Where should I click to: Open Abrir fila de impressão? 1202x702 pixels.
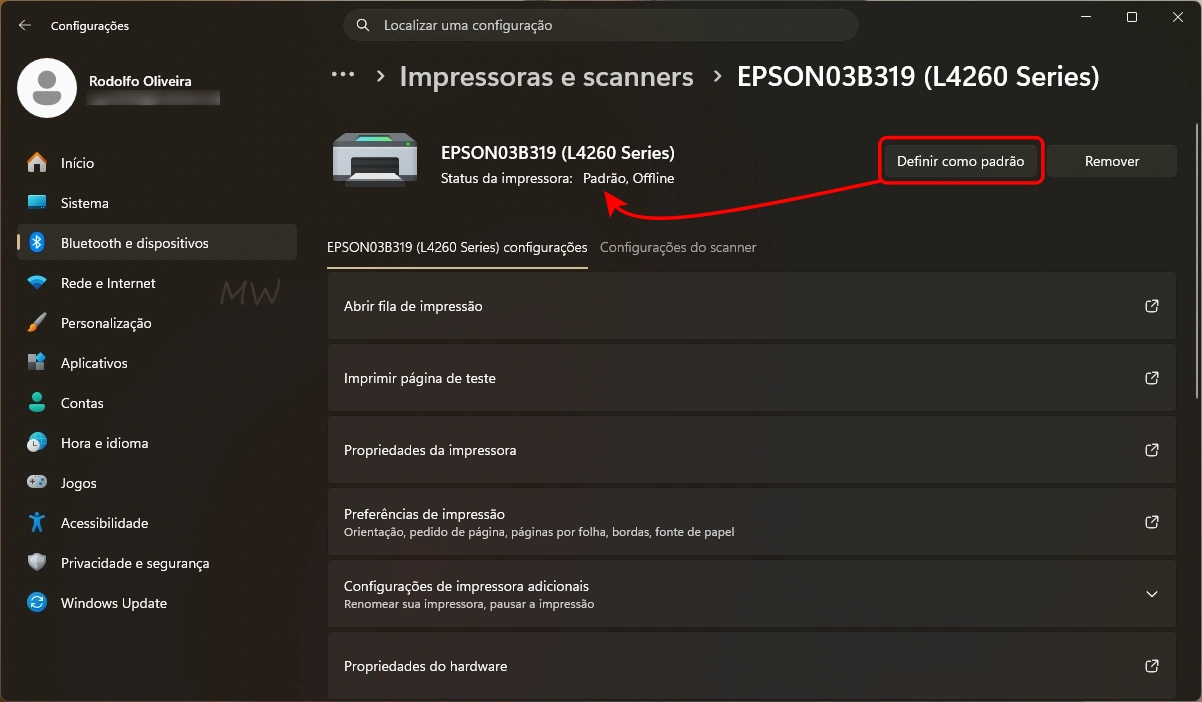[x=752, y=306]
